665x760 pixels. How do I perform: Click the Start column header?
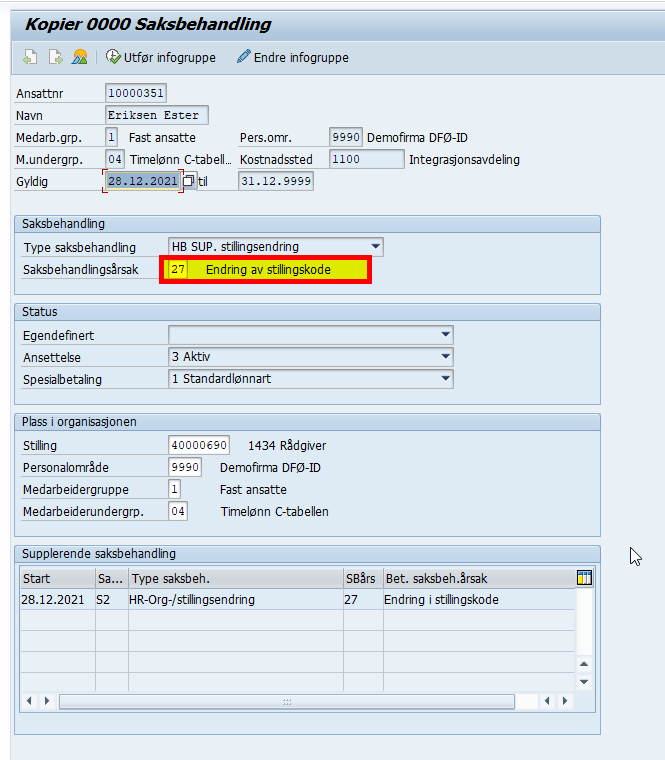(x=58, y=578)
